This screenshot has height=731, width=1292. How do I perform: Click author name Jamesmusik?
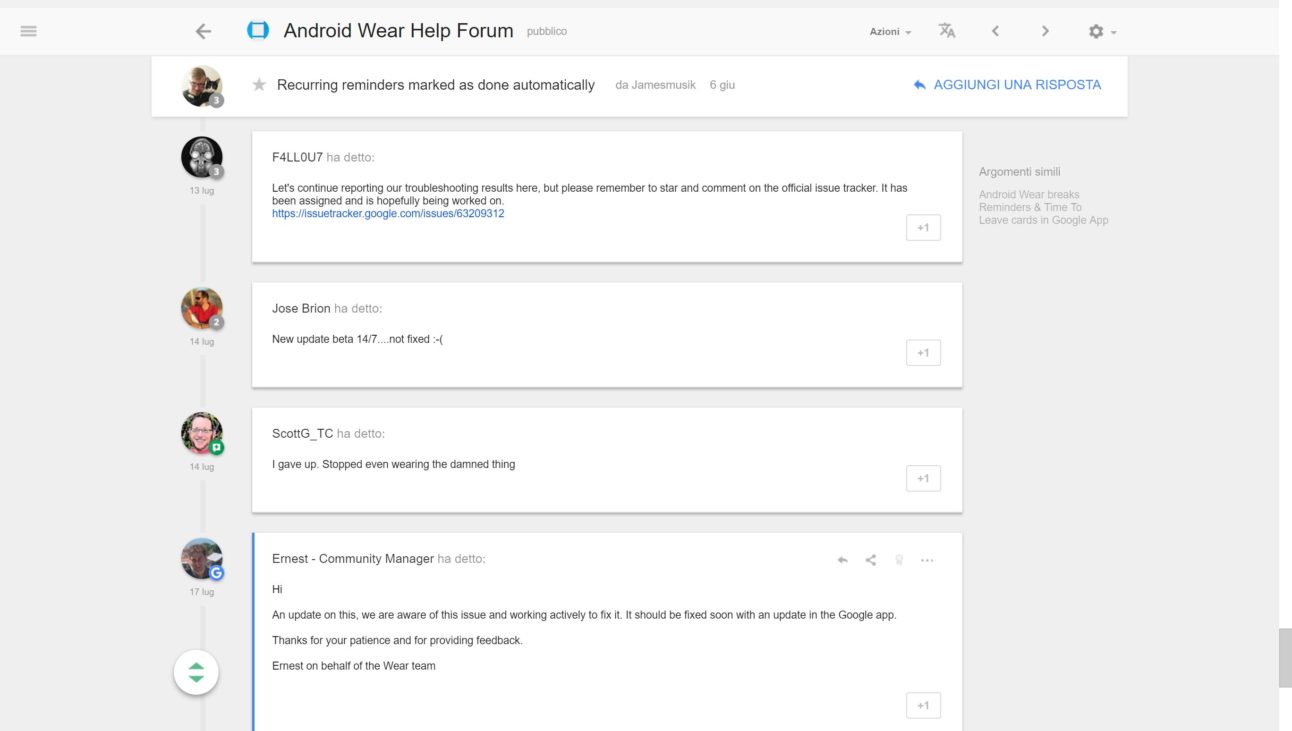pos(663,85)
